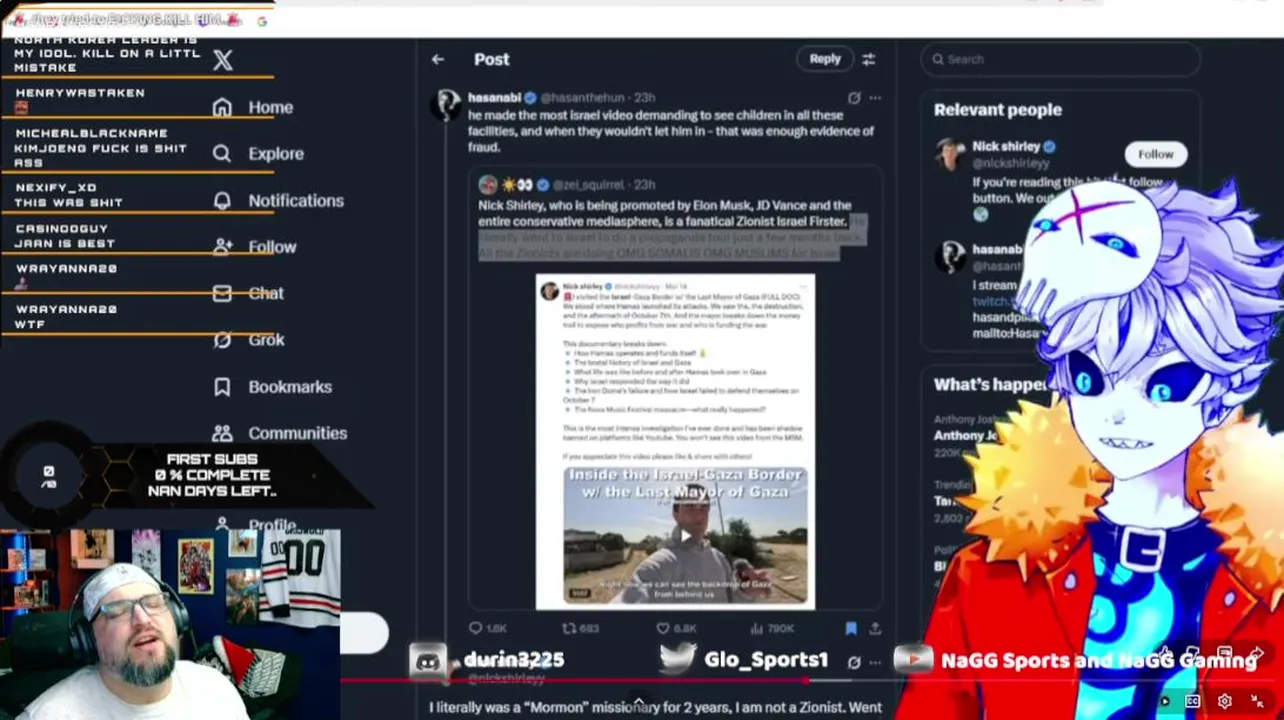Click hasanabi's avatar on the post
The image size is (1284, 720).
click(447, 104)
